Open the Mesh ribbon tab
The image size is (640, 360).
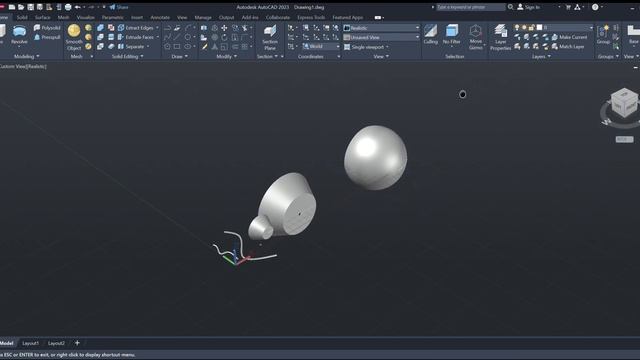[x=63, y=18]
